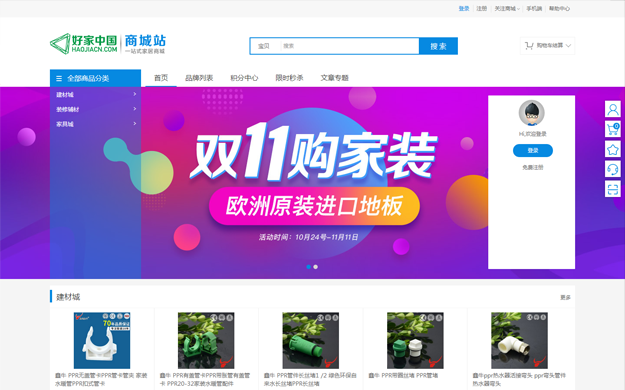Open the 宝贝 search type selector
This screenshot has height=390, width=625.
click(x=264, y=46)
